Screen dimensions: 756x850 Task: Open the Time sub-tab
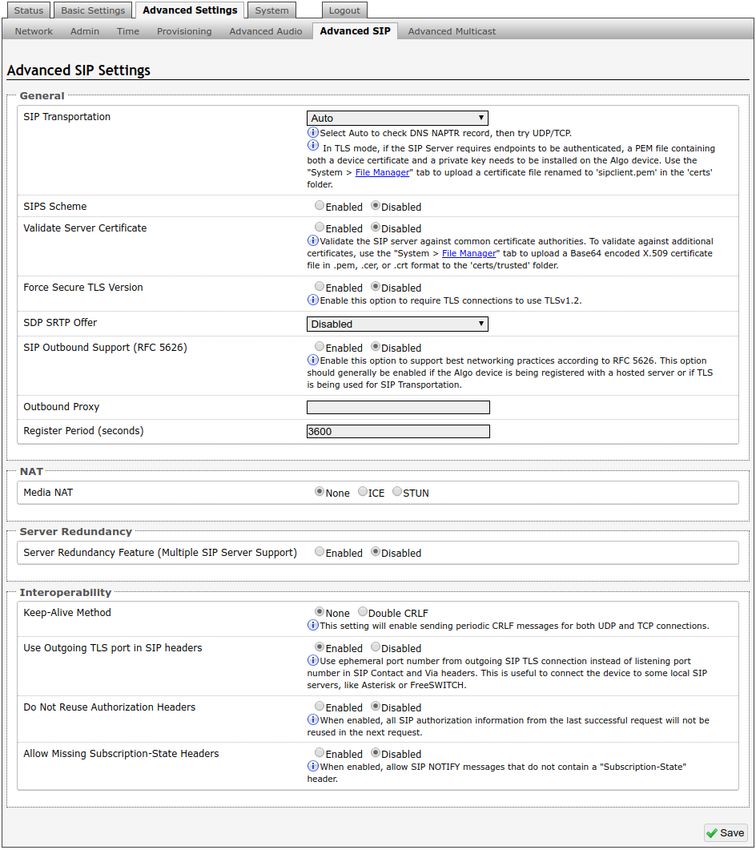[x=128, y=31]
